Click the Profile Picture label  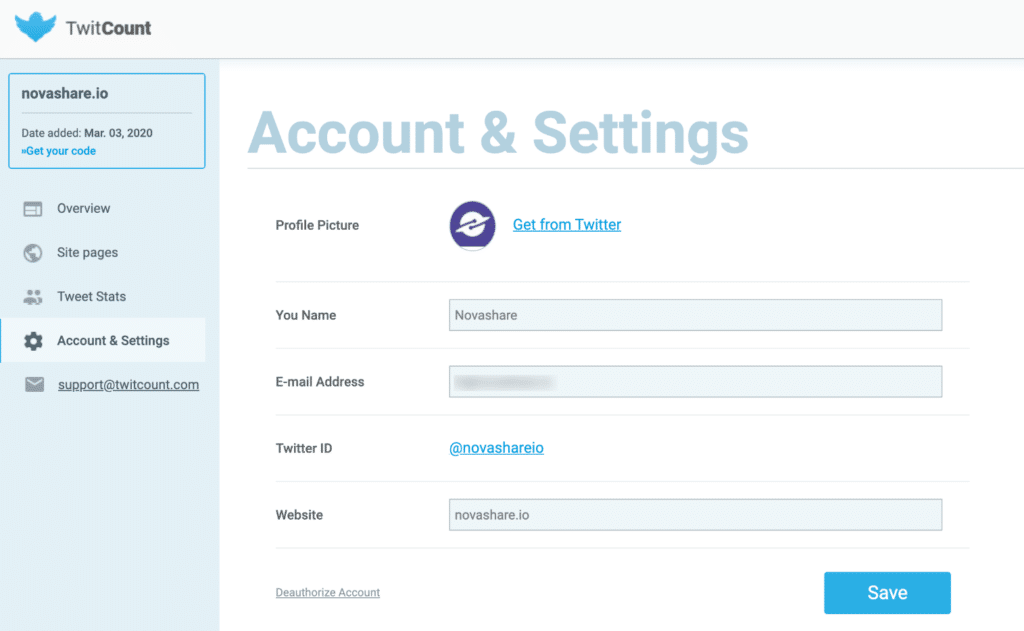point(317,225)
